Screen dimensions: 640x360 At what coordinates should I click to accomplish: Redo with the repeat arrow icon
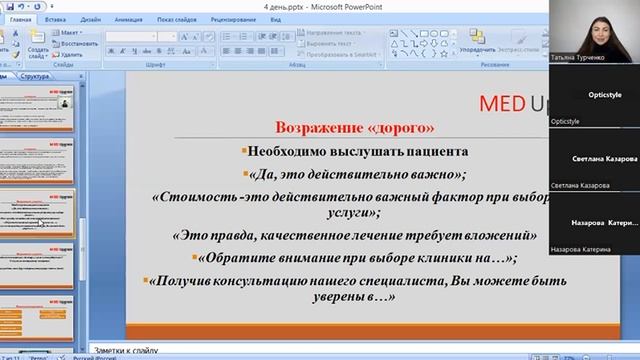coord(37,7)
